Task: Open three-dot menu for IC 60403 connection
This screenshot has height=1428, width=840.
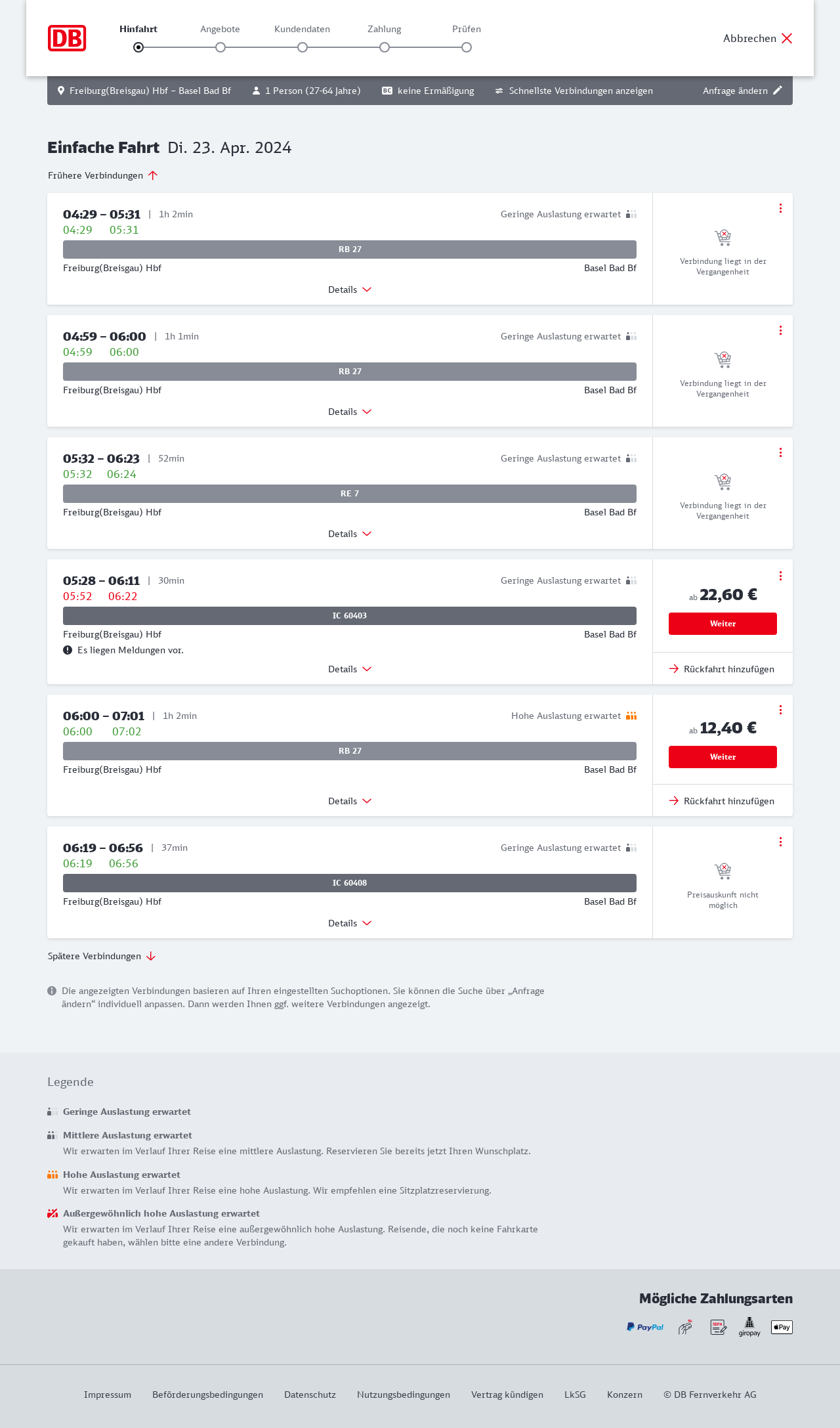Action: [780, 576]
